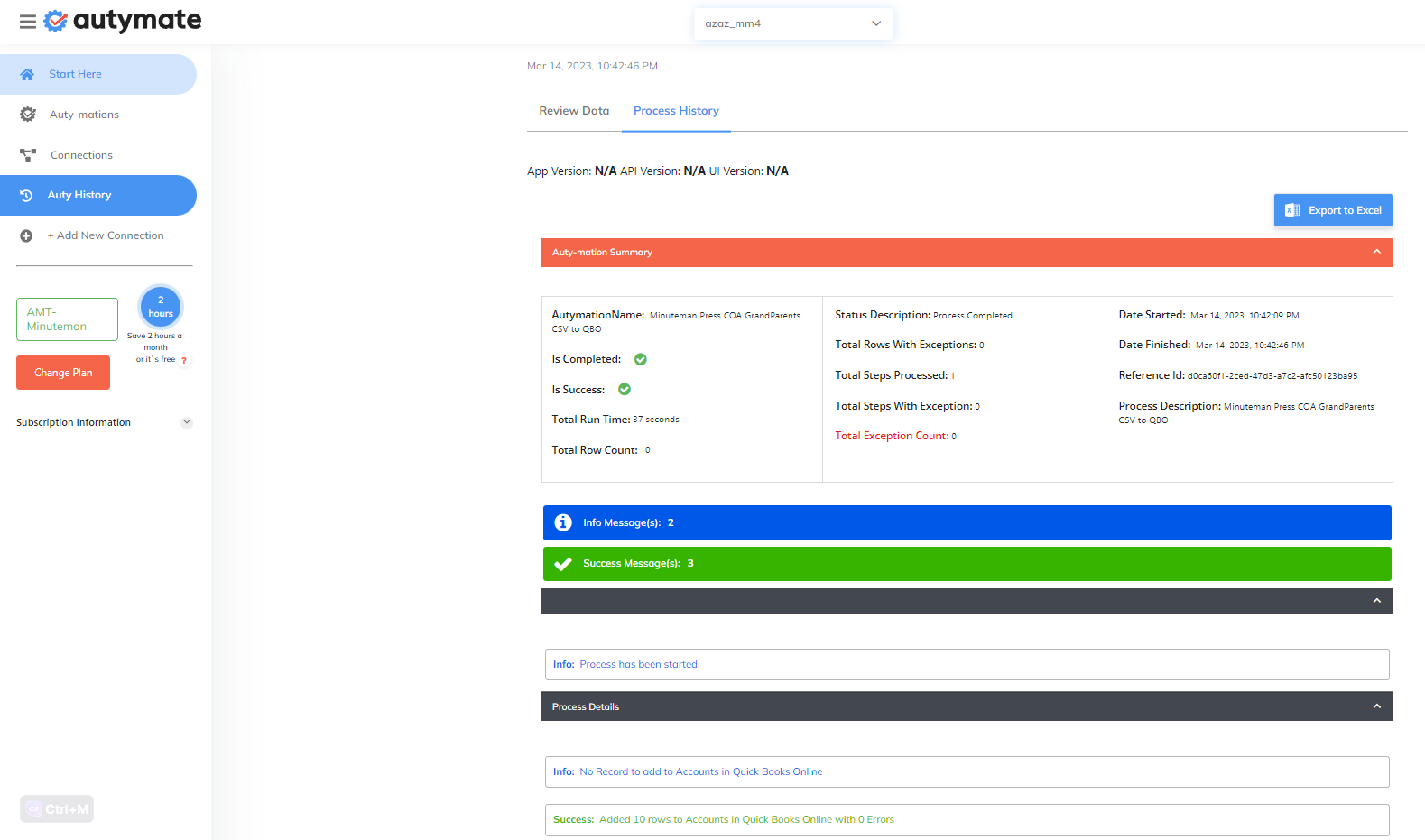Open the azaz_mm4 account dropdown
Screen dimensions: 1425x840
793,23
